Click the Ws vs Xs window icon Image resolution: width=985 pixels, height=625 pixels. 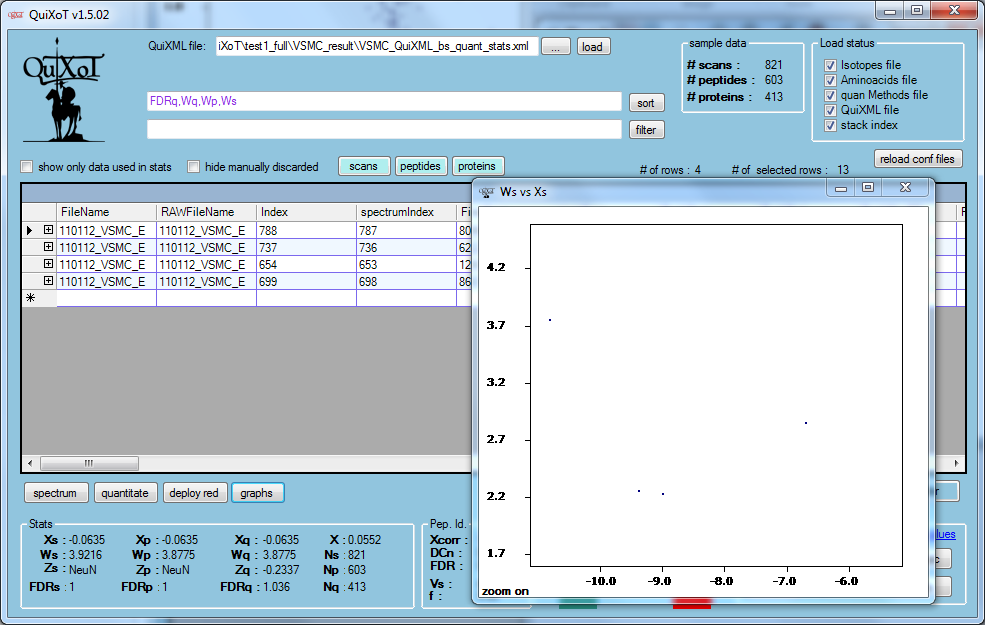pyautogui.click(x=487, y=190)
